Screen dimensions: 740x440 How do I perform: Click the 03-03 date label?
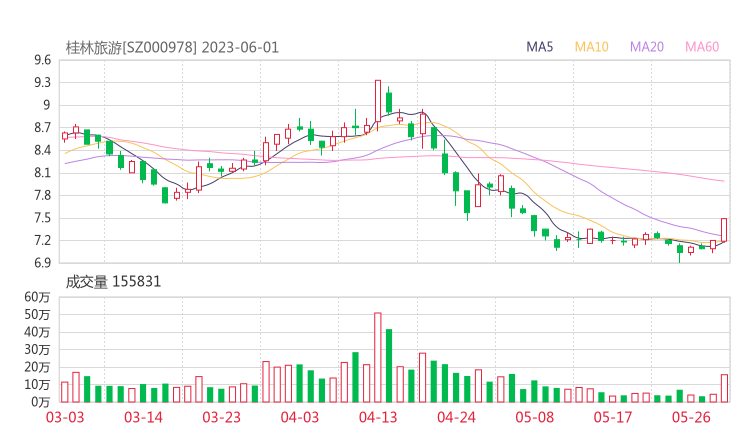tap(65, 418)
